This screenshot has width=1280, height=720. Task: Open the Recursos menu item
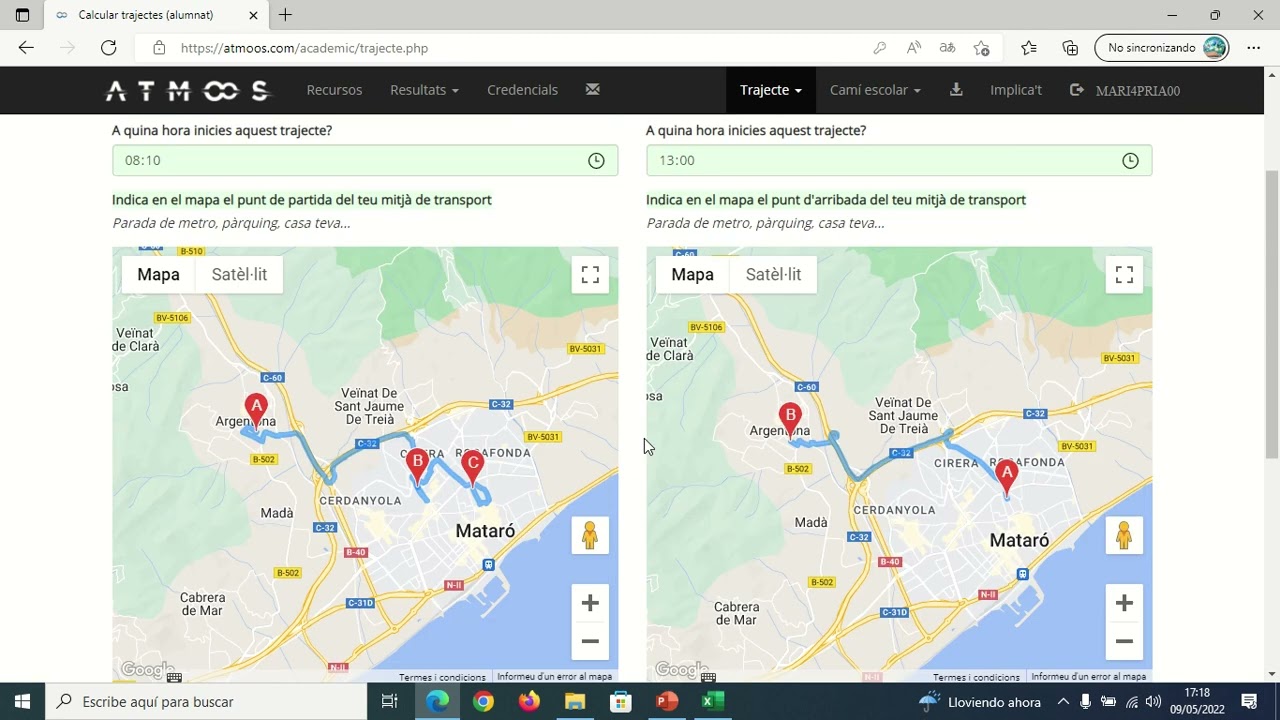[x=334, y=90]
